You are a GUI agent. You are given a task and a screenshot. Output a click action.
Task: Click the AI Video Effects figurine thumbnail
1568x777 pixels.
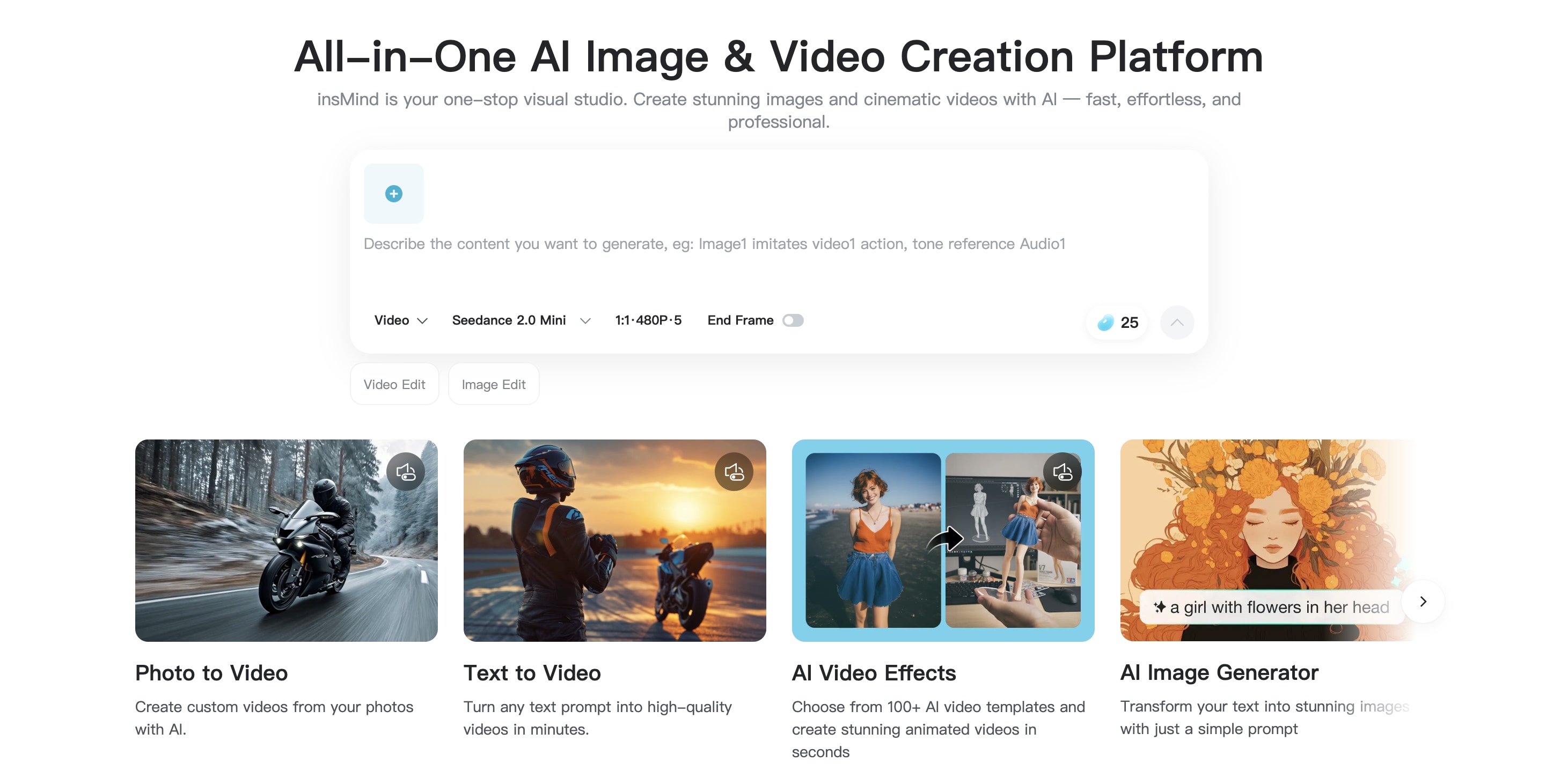pos(943,540)
